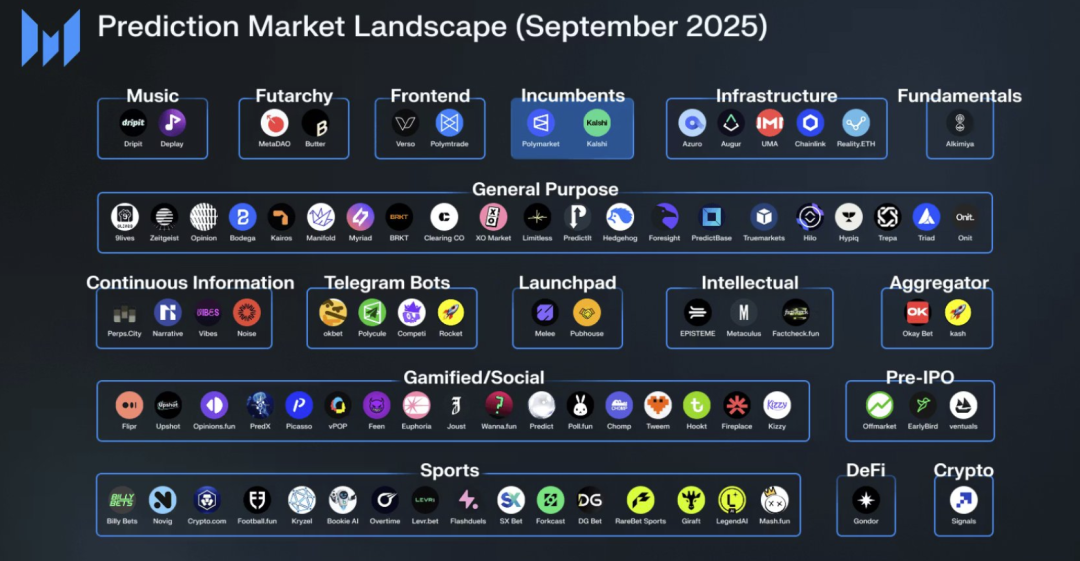Open the Chainlink hexagon icon
The height and width of the screenshot is (561, 1080).
tap(810, 123)
